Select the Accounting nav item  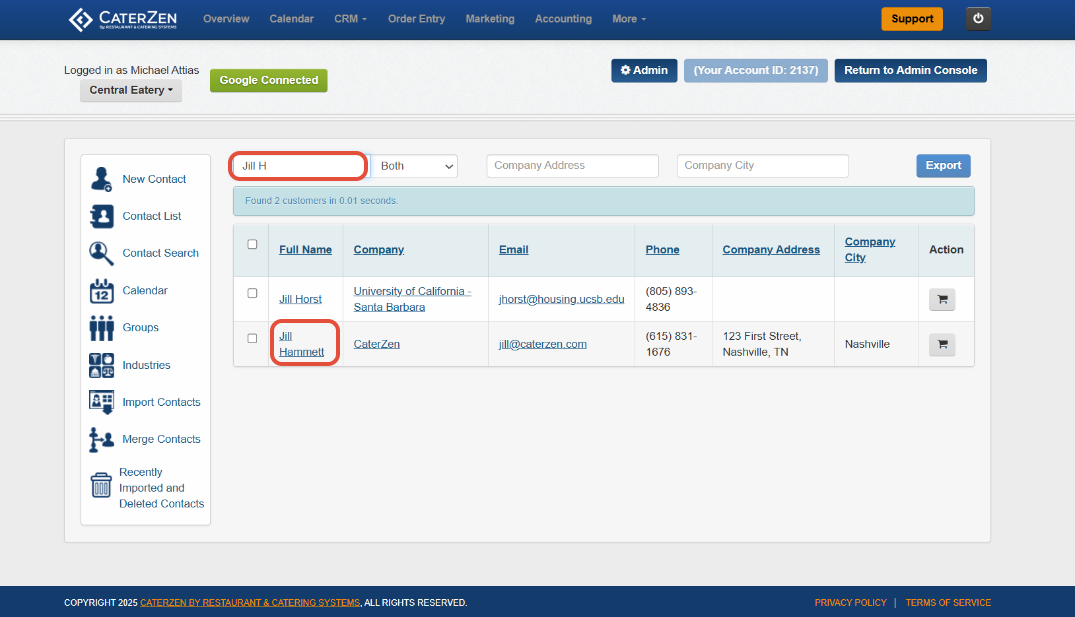(x=564, y=19)
